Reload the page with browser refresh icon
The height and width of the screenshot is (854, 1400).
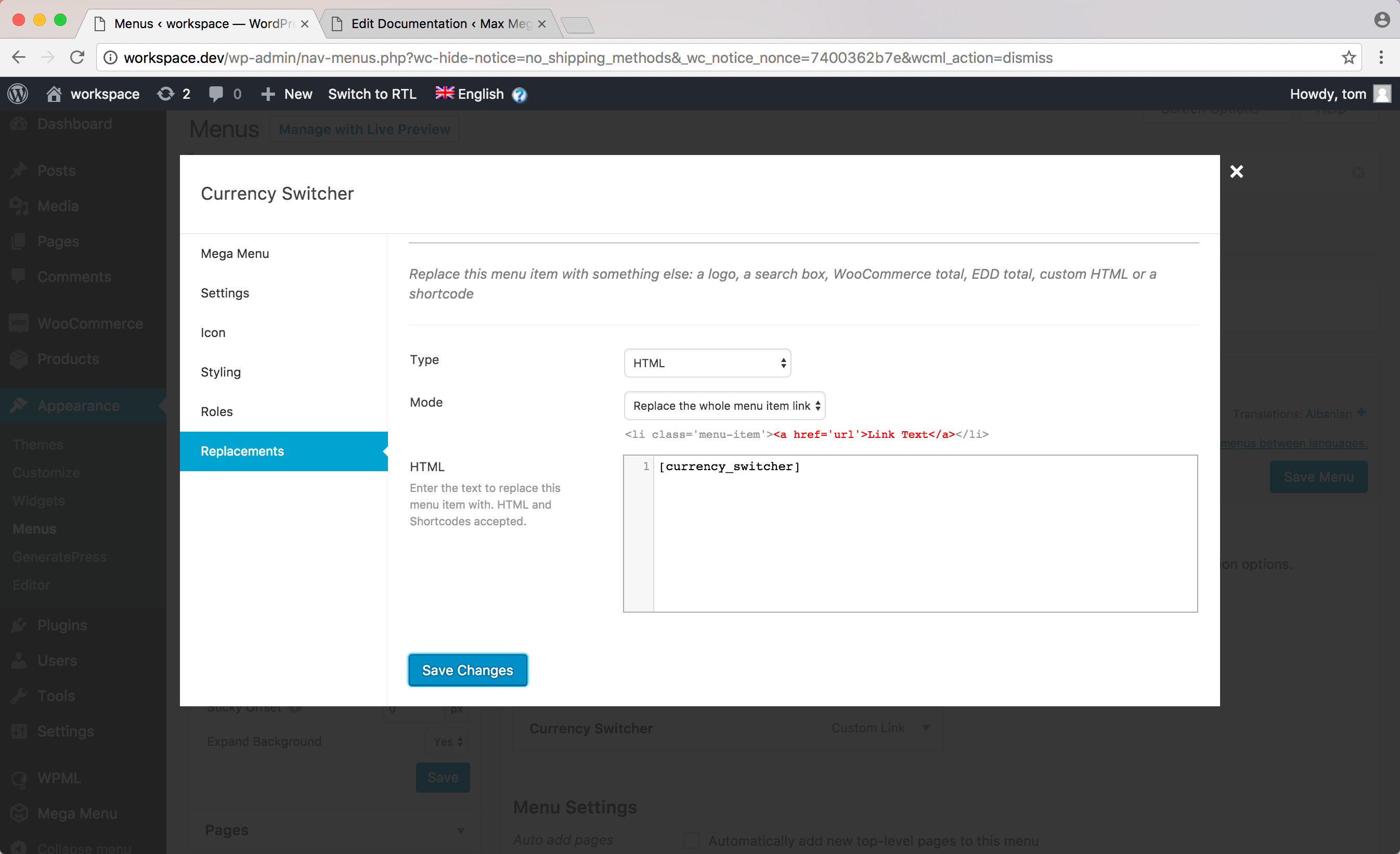pyautogui.click(x=77, y=57)
